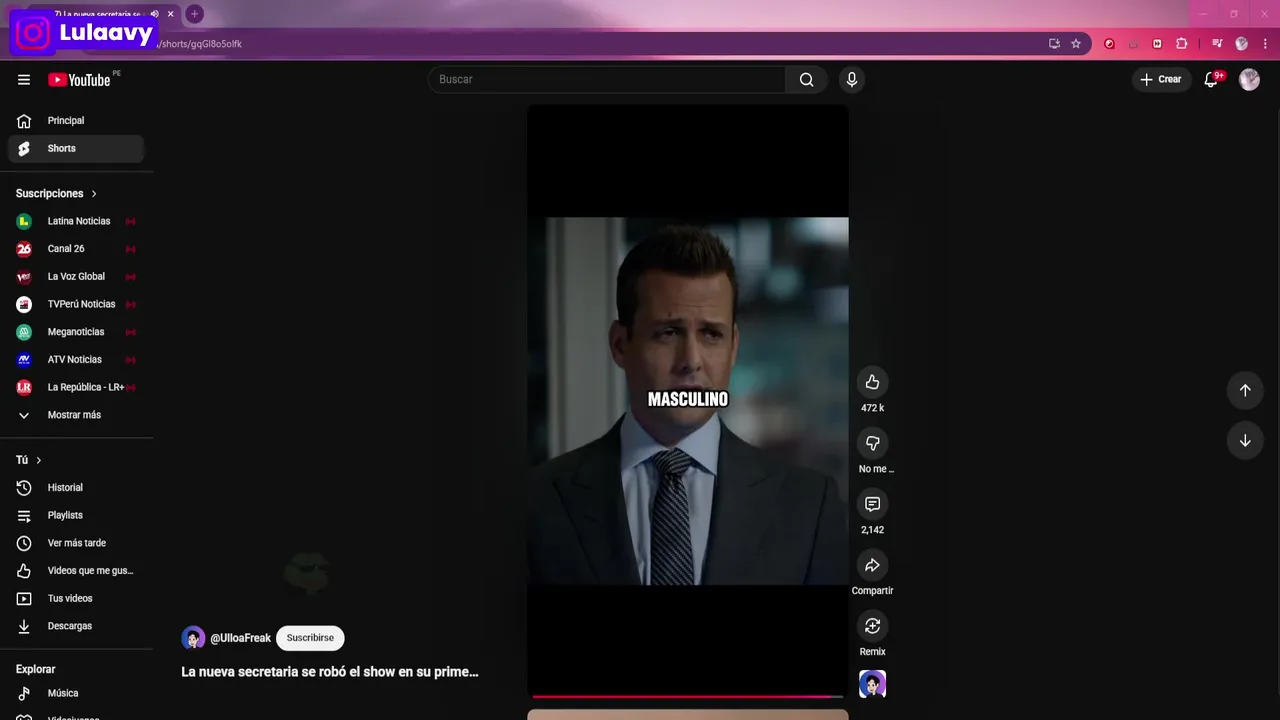Click the title La nueva secretaria se robó
This screenshot has height=720, width=1280.
pos(330,672)
